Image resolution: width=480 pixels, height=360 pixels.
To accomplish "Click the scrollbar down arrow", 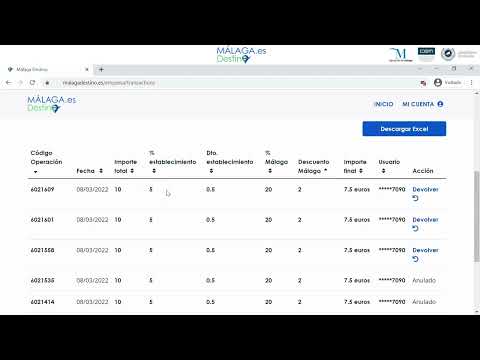I will tap(477, 312).
